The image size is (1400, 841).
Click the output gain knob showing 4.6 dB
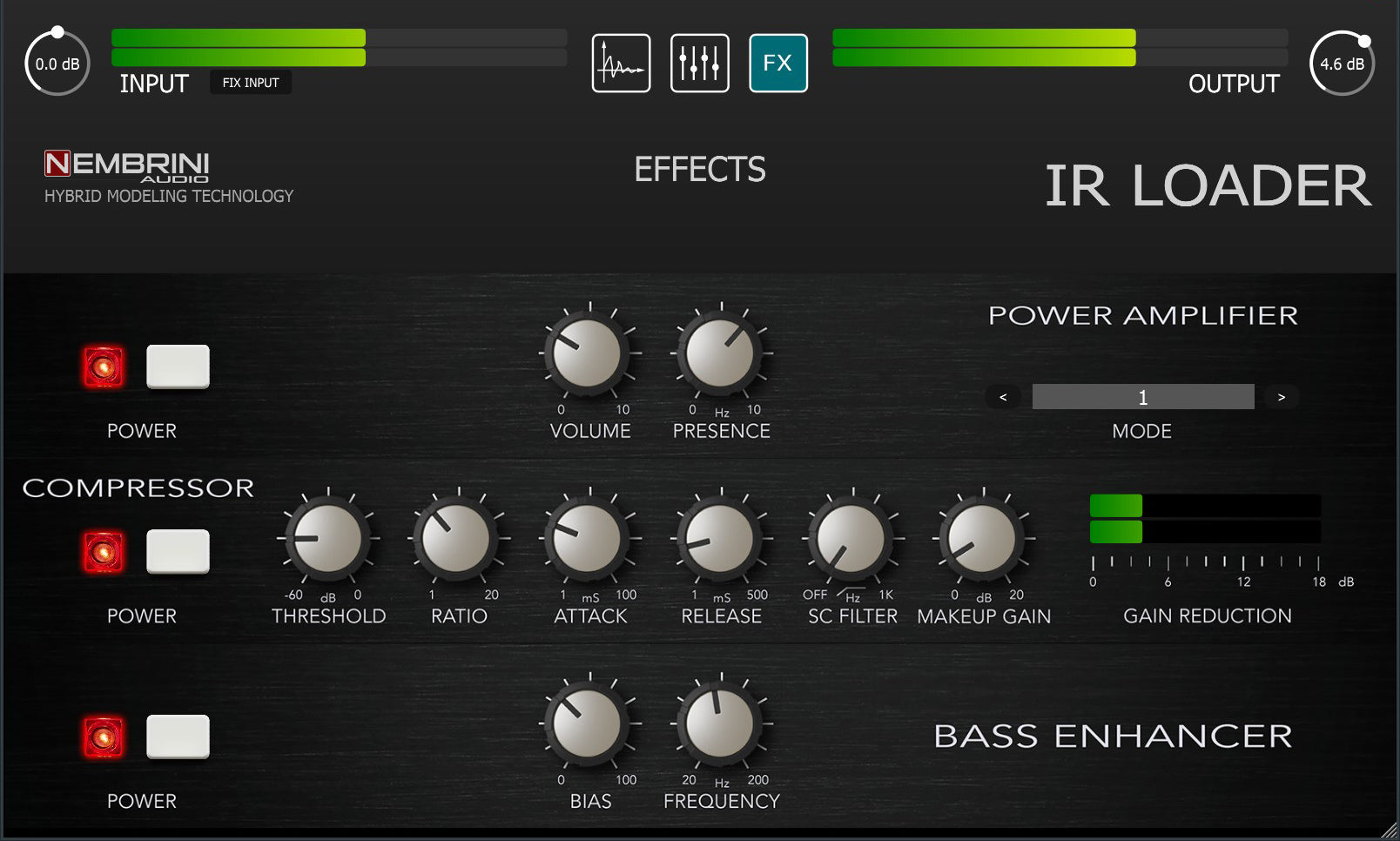pos(1342,64)
